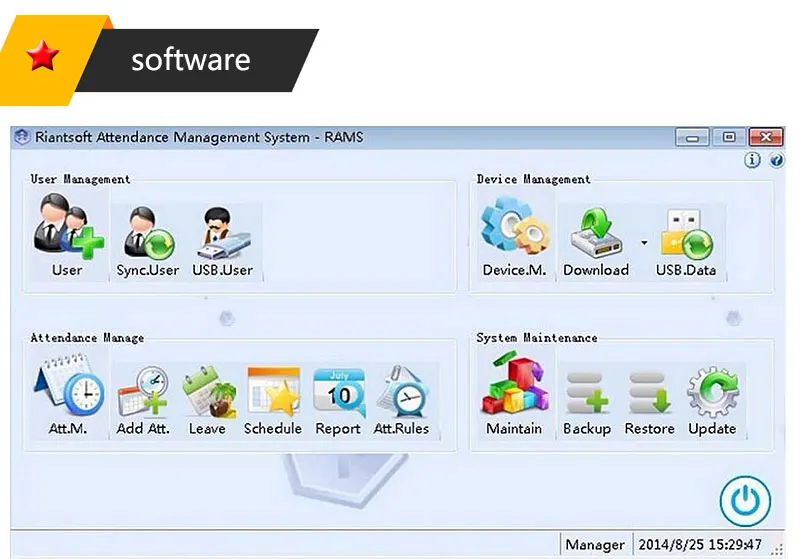
Task: Click the window resize grip corner
Action: [x=777, y=549]
